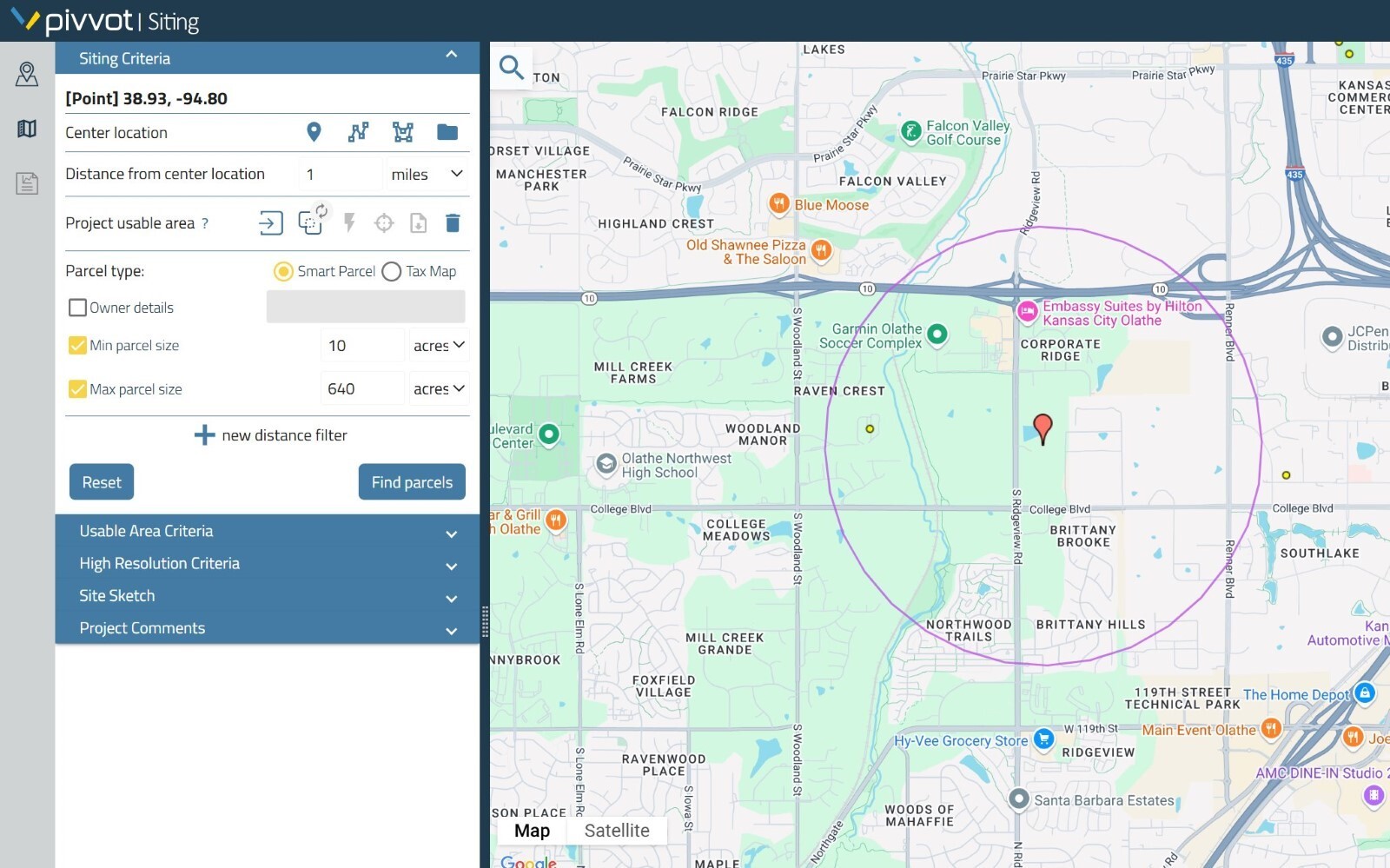Screen dimensions: 1390x868
Task: Click the greyed Owner details text field
Action: coord(366,307)
